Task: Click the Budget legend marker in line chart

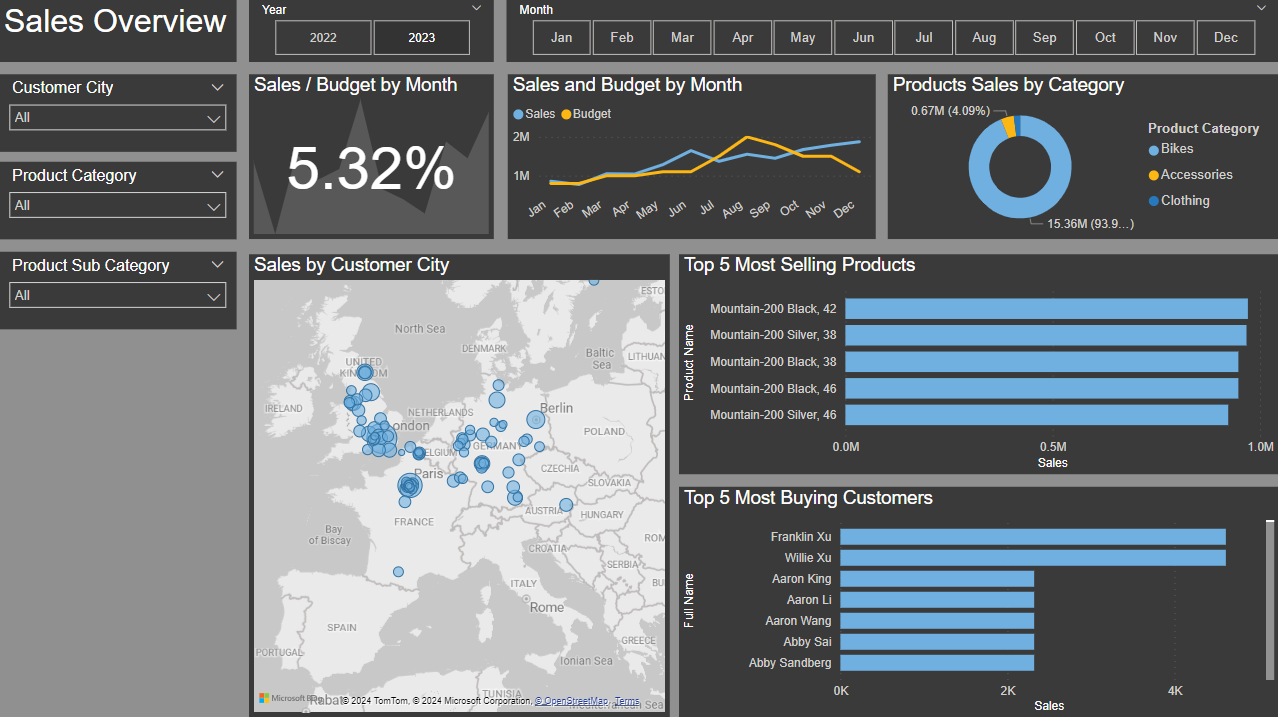Action: [x=566, y=115]
